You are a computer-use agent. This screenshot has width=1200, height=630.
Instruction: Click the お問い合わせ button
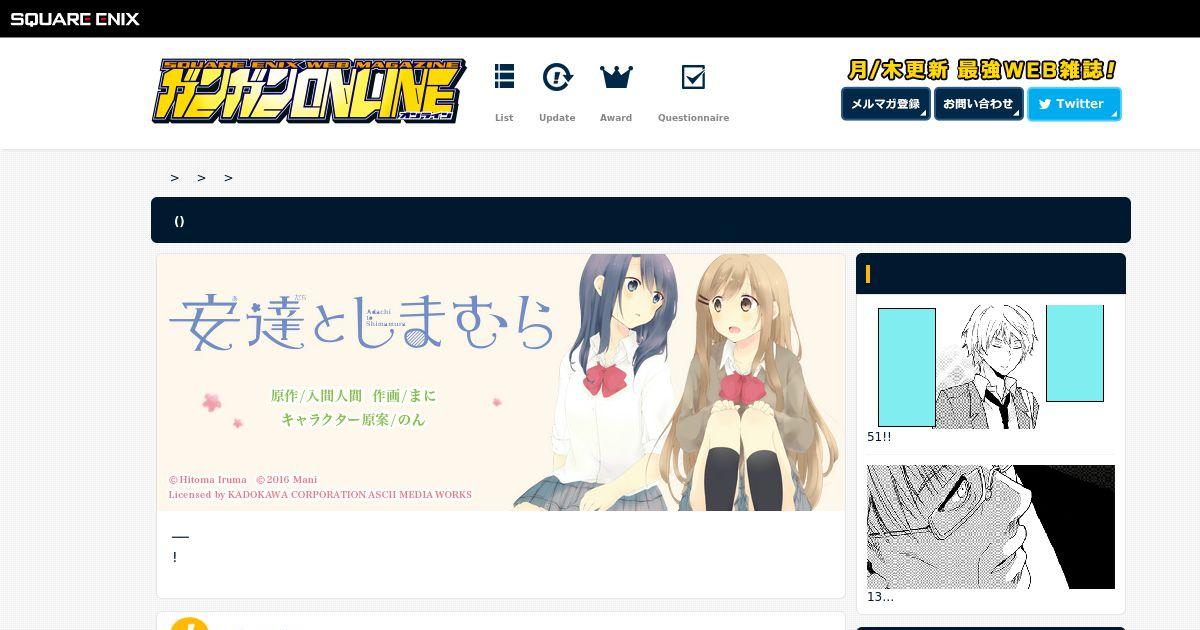[x=978, y=104]
